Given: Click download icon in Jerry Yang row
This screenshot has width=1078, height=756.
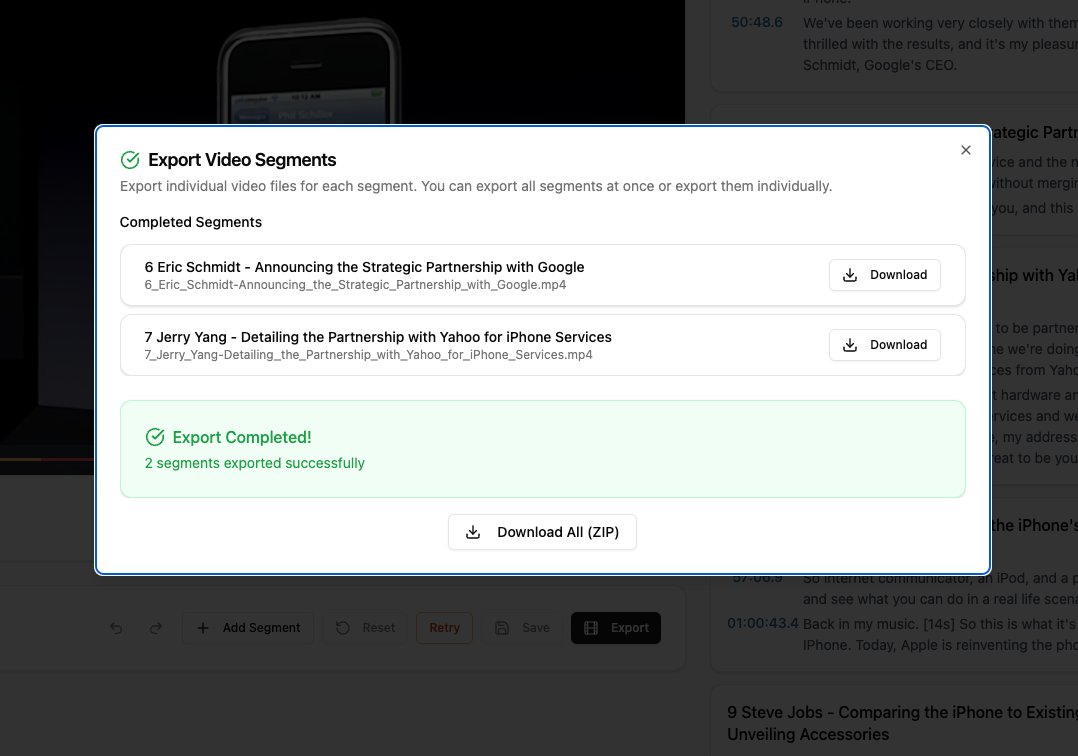Looking at the screenshot, I should [850, 345].
